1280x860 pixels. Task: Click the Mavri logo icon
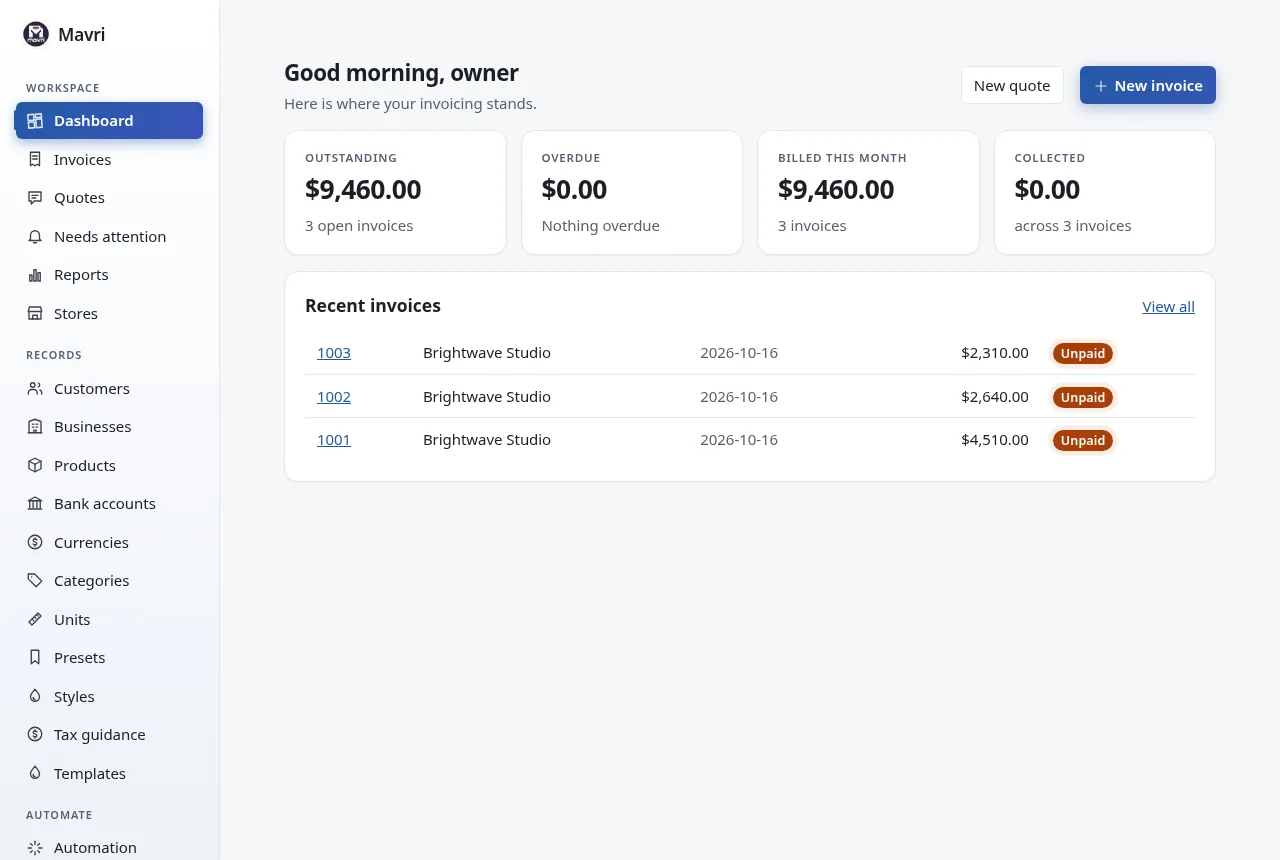pos(36,34)
